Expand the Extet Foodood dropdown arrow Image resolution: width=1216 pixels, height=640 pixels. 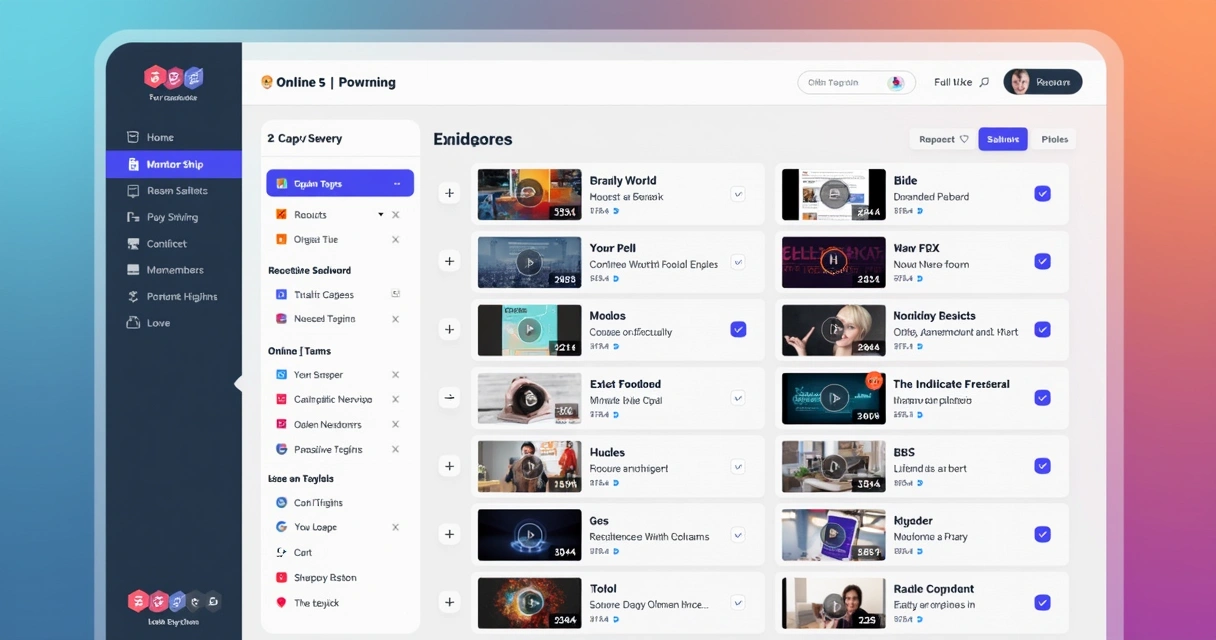738,397
